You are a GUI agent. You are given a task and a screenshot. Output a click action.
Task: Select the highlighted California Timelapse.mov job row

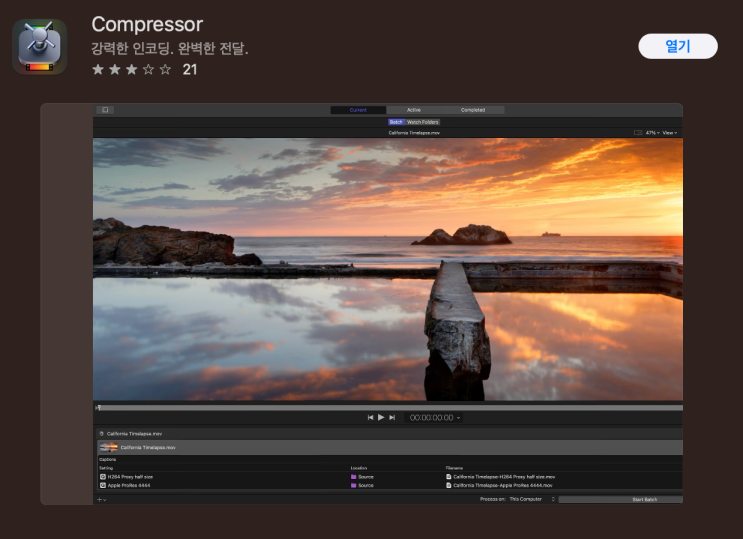tap(390, 448)
